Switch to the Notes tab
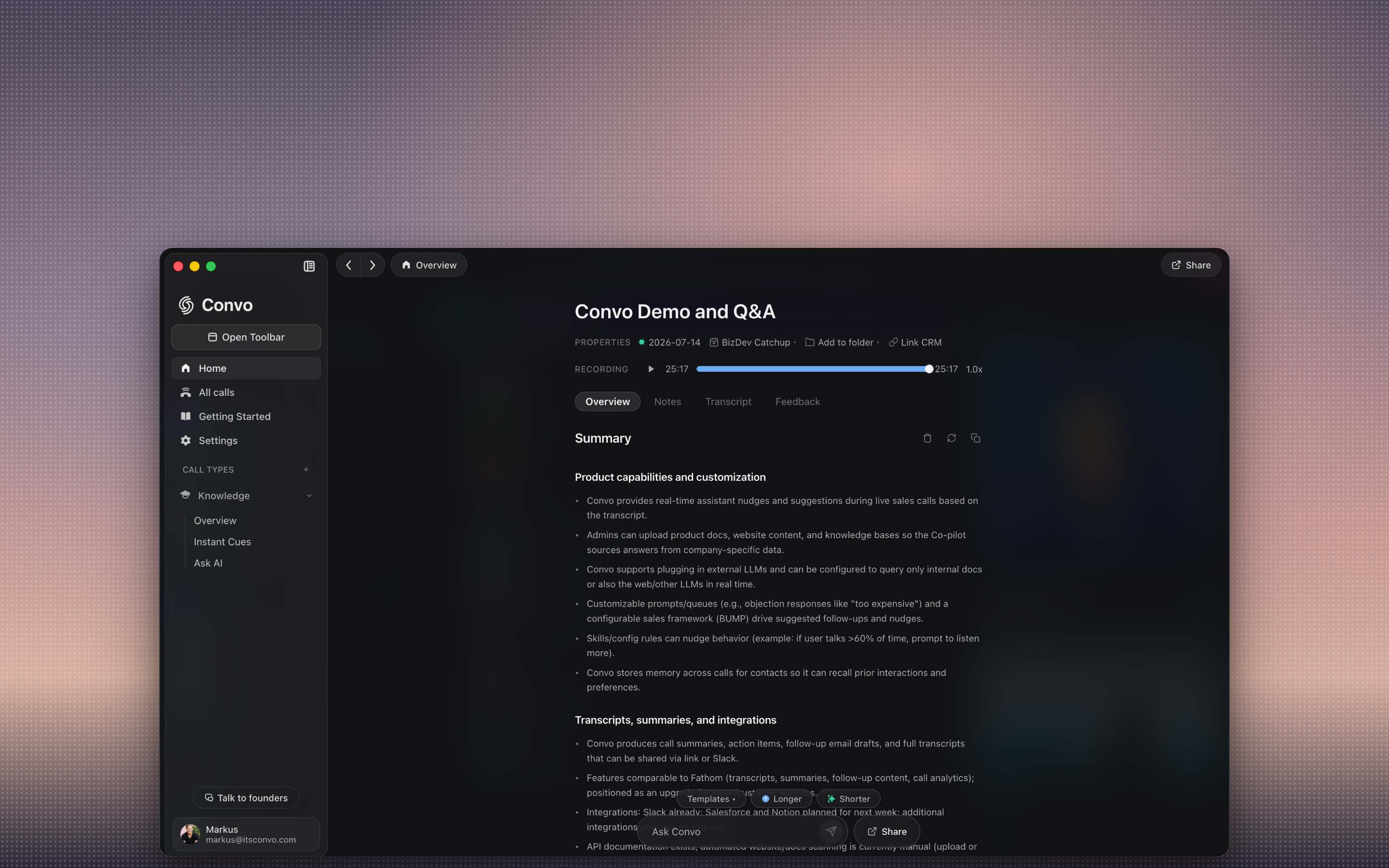This screenshot has width=1389, height=868. click(x=667, y=401)
